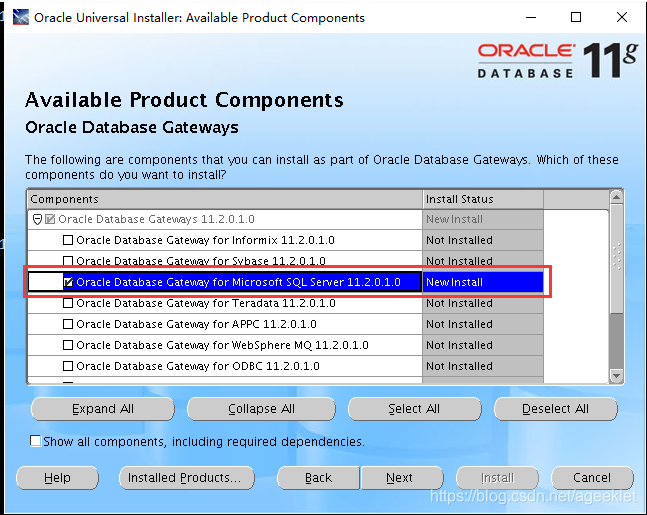
Task: Select the 'Oracle Database Gateway for Teradata 11.2.0.1.0' row text
Action: pyautogui.click(x=205, y=303)
